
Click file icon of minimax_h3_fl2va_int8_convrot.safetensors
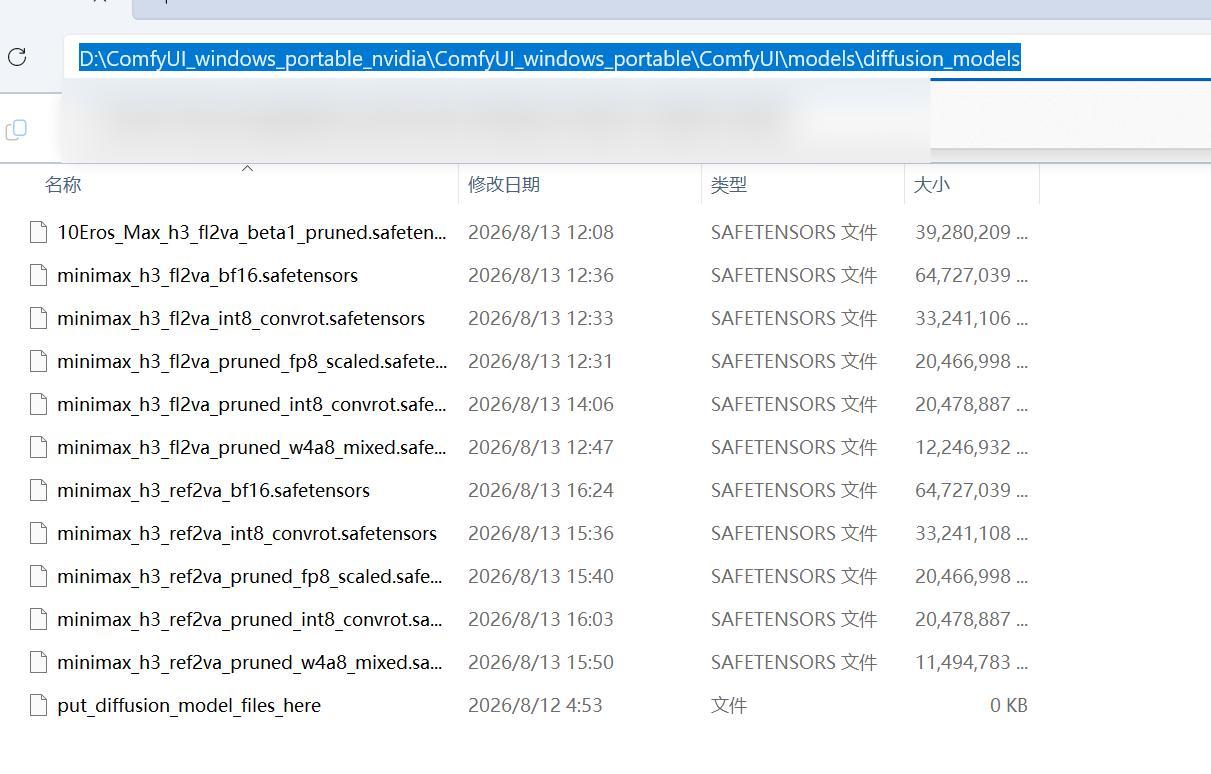click(x=39, y=318)
